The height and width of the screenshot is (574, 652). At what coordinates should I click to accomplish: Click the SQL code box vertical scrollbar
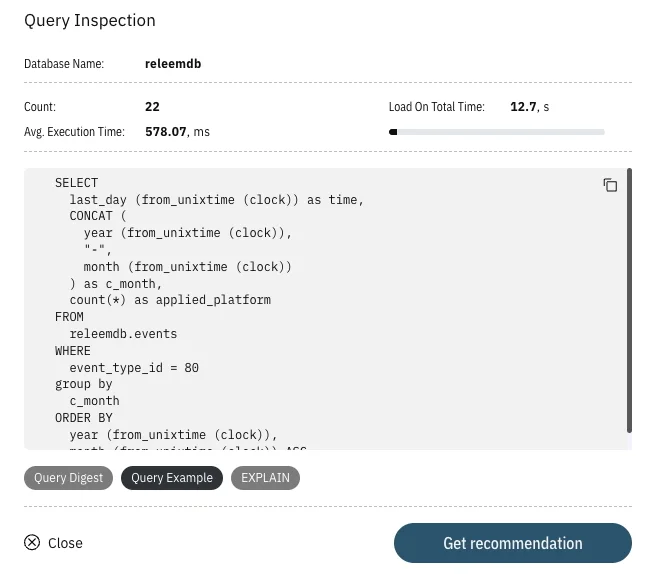[629, 300]
